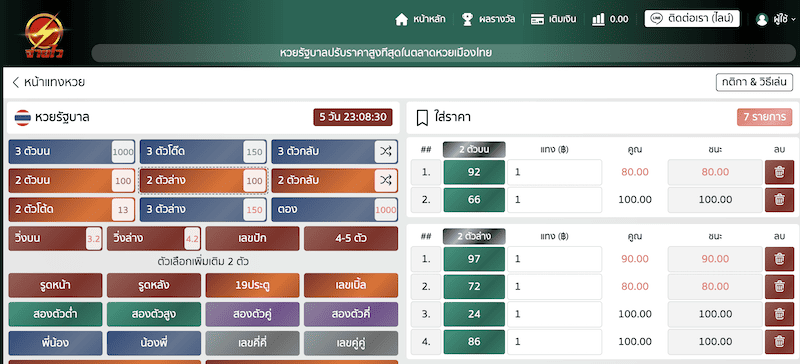Select the สองตัวต่ำ option

pyautogui.click(x=55, y=314)
